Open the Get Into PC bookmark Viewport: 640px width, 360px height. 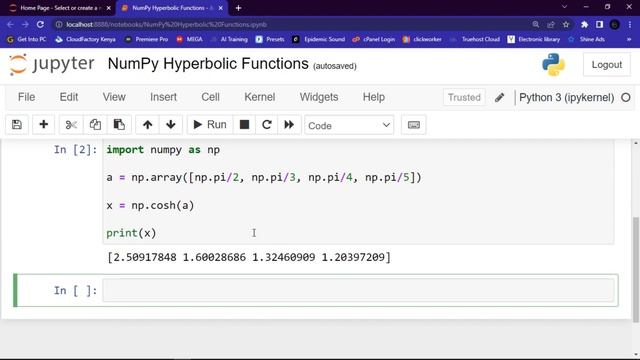coord(27,39)
